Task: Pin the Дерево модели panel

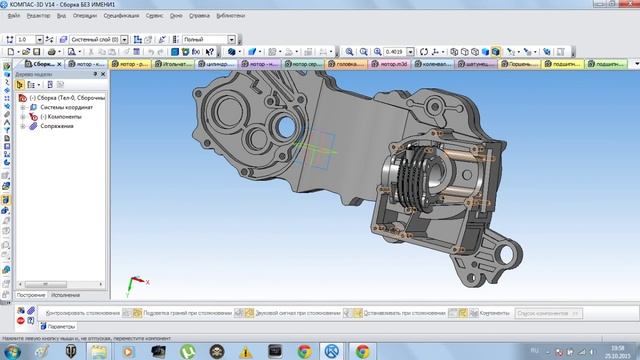Action: tap(95, 74)
